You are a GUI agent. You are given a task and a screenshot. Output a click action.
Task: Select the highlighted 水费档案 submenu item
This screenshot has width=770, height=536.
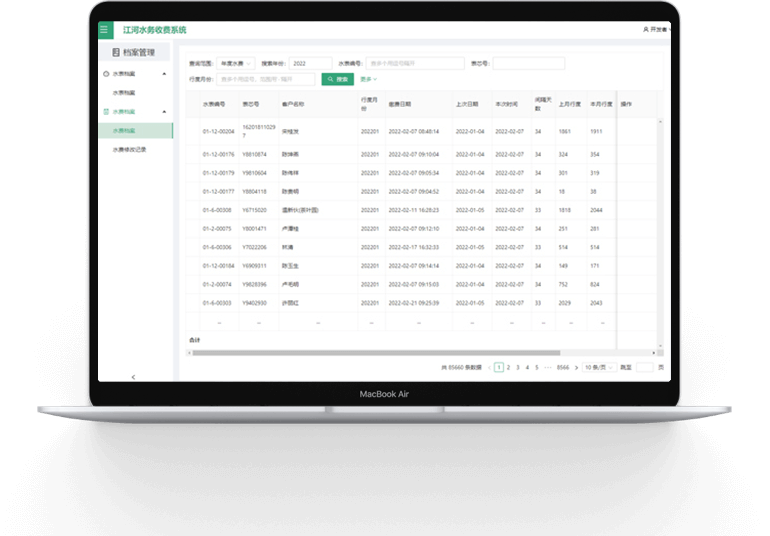click(124, 130)
